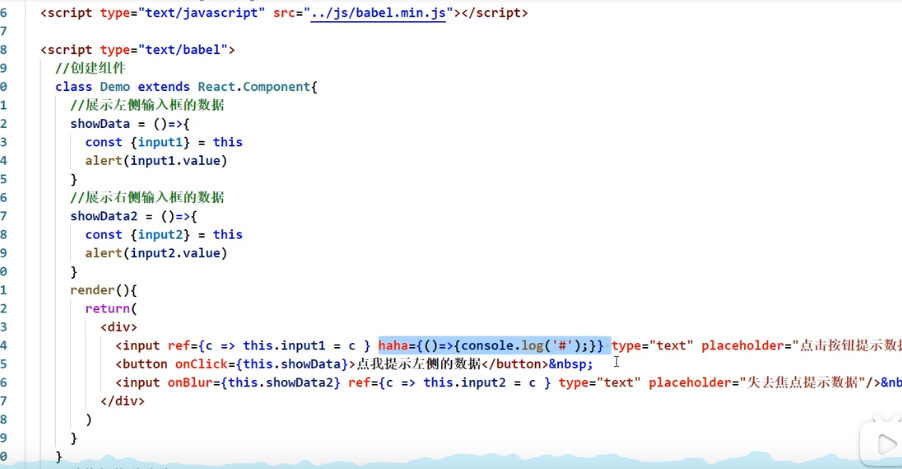Select the //创建组件 comment
The width and height of the screenshot is (902, 469).
[90, 68]
